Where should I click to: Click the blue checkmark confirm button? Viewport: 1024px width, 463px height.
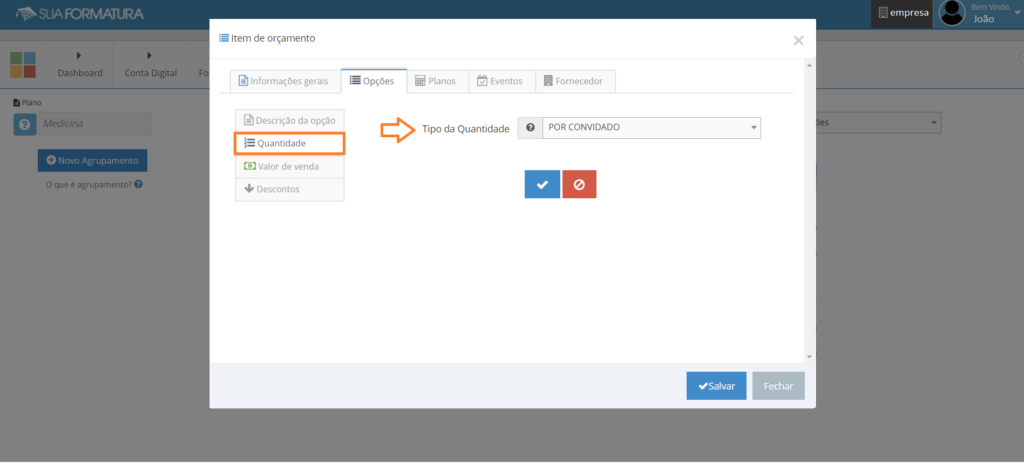point(542,184)
